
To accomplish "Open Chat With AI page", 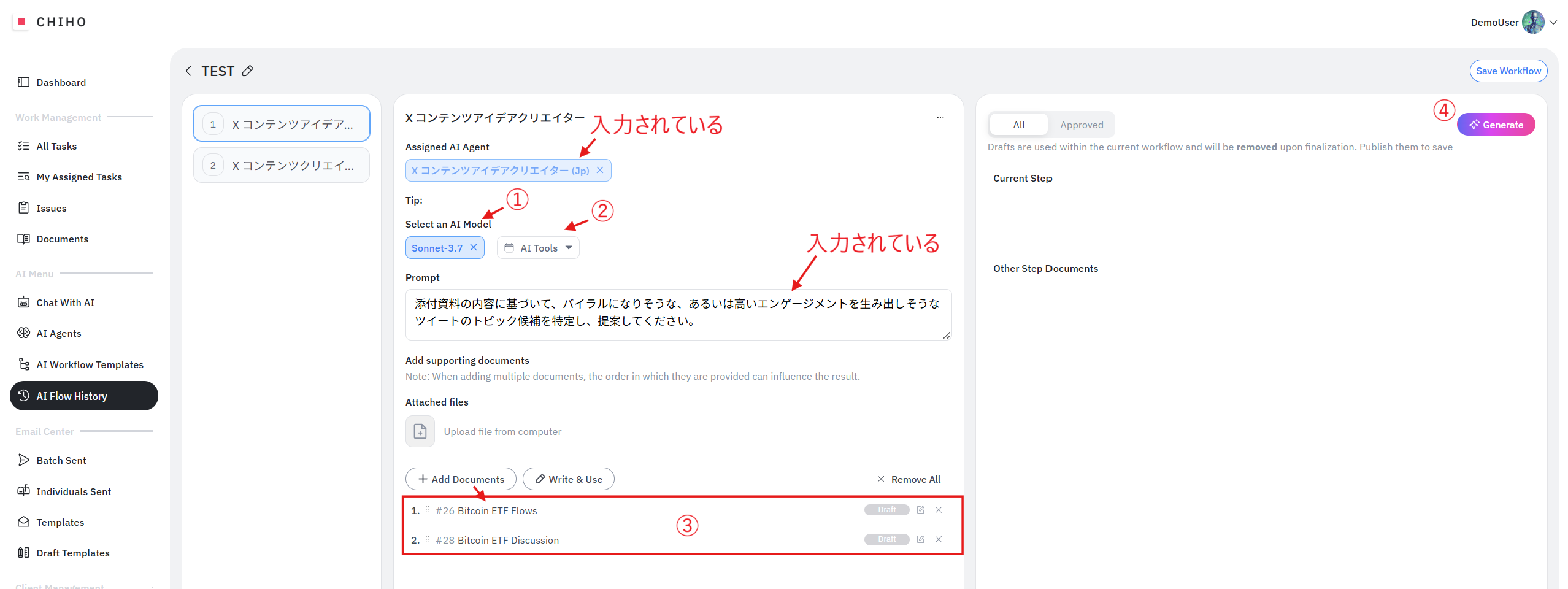I will point(65,302).
